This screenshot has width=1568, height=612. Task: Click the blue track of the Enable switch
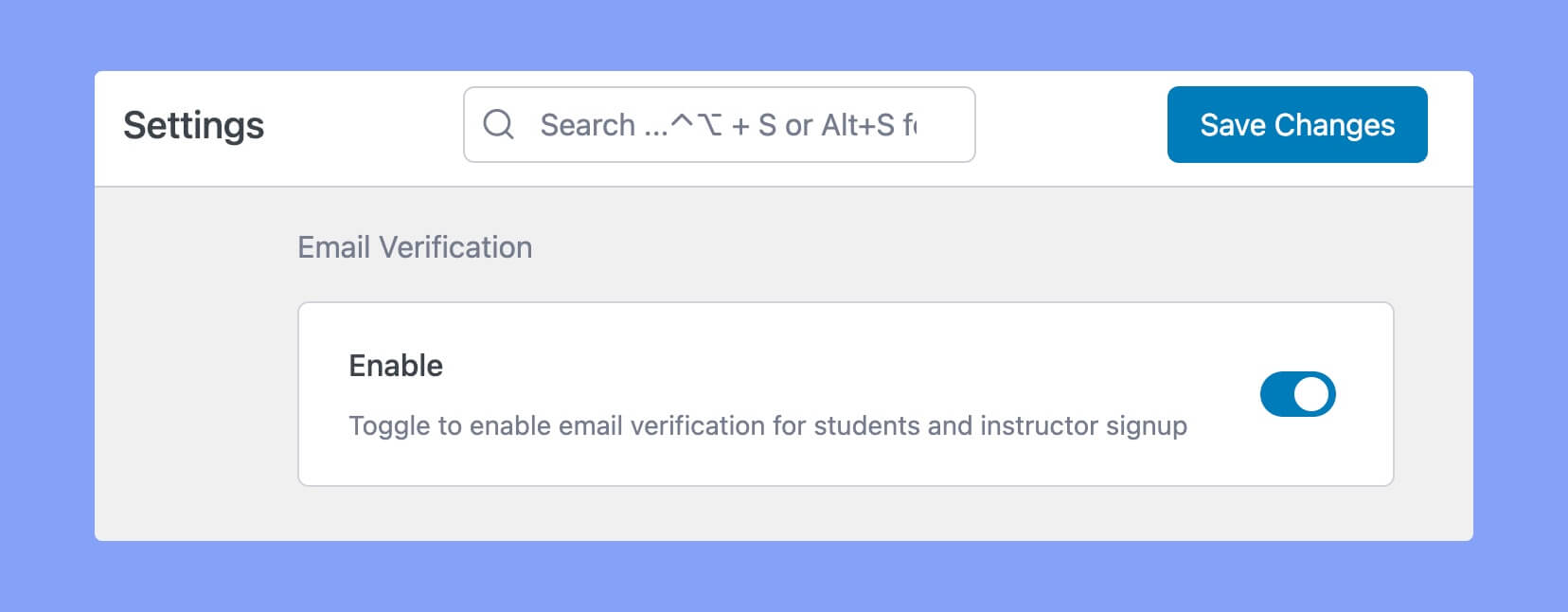tap(1276, 394)
